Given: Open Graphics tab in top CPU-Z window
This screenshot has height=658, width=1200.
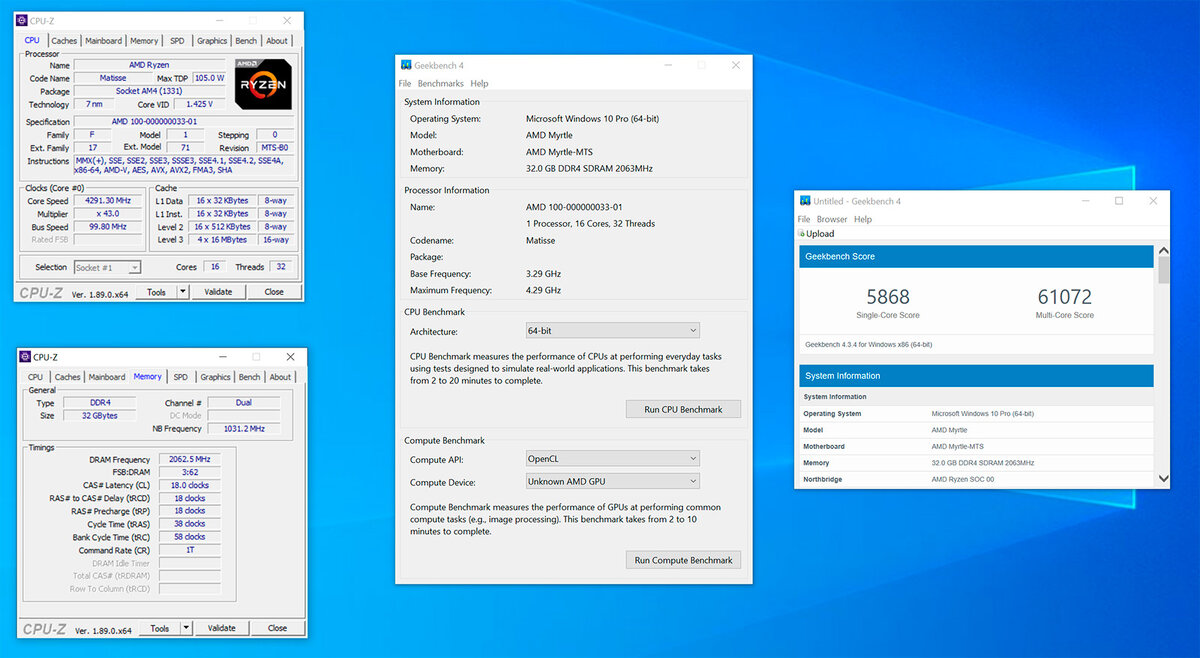Looking at the screenshot, I should click(x=212, y=41).
